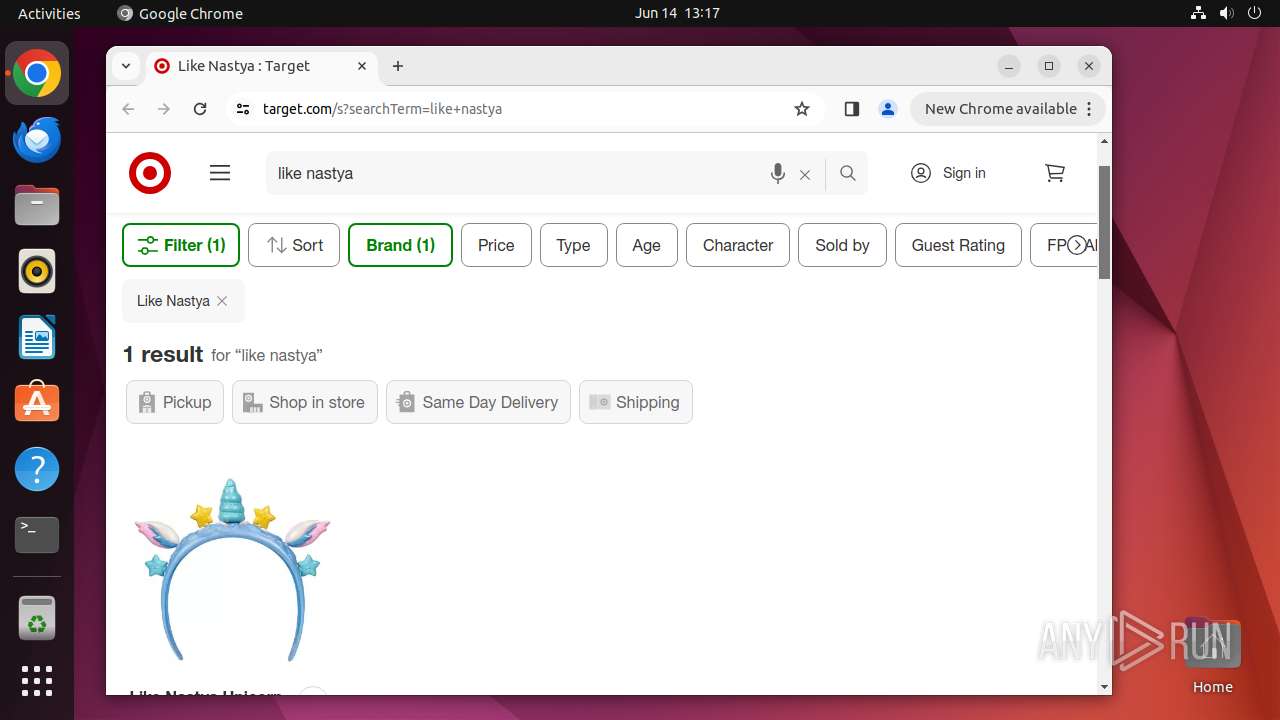Toggle the Shop in store option
This screenshot has width=1280, height=720.
(305, 402)
